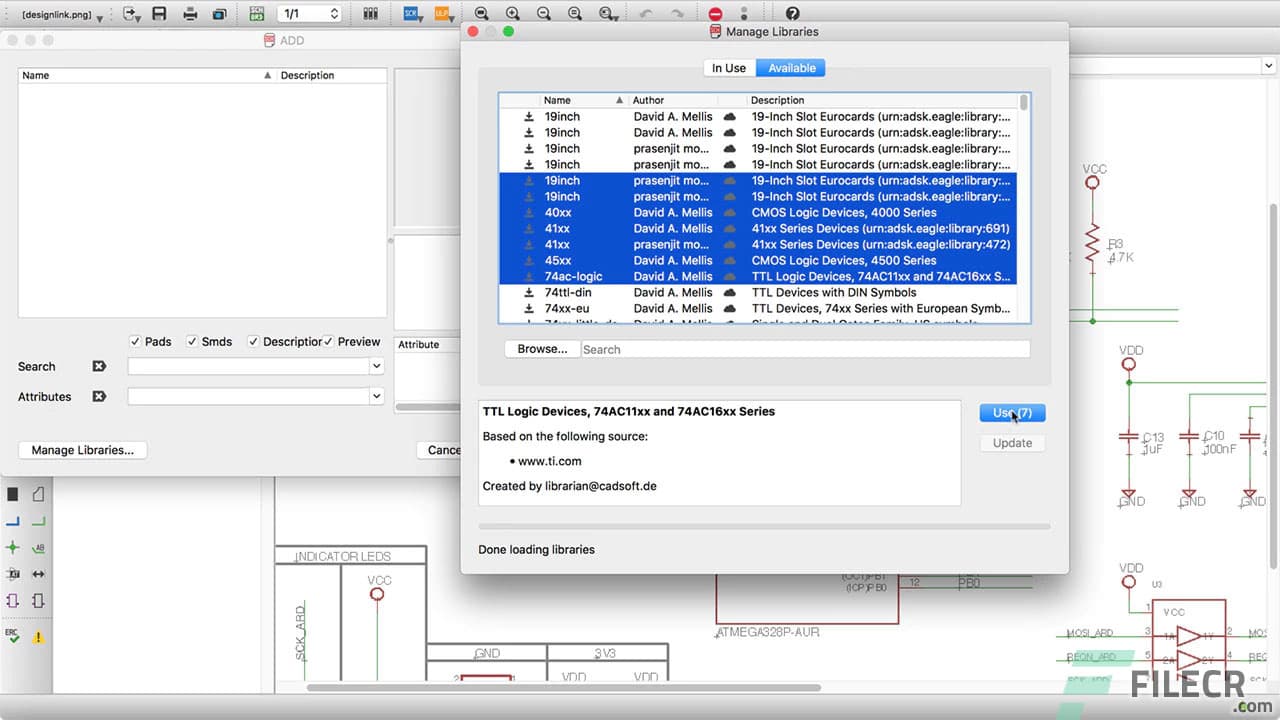Open Help with the question mark icon
1280x720 pixels.
(x=792, y=14)
